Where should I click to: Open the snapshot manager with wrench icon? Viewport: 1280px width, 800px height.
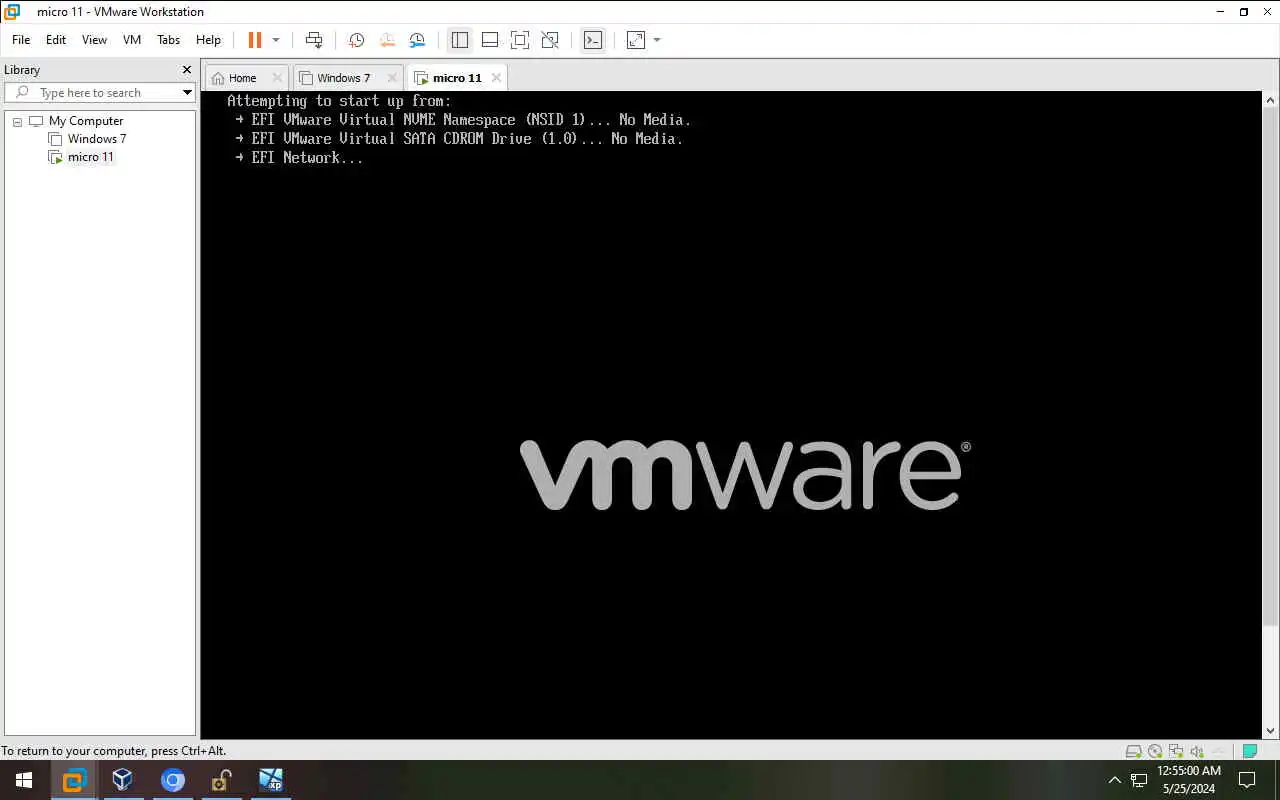(x=417, y=40)
